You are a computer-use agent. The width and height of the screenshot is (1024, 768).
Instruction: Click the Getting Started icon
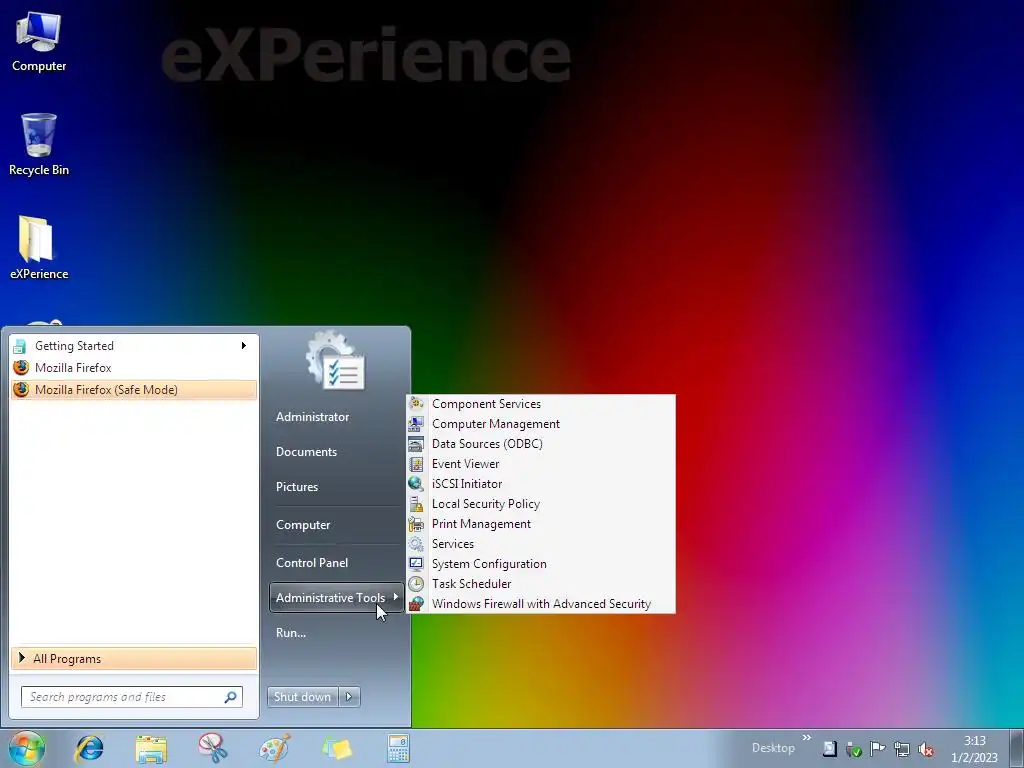[20, 346]
